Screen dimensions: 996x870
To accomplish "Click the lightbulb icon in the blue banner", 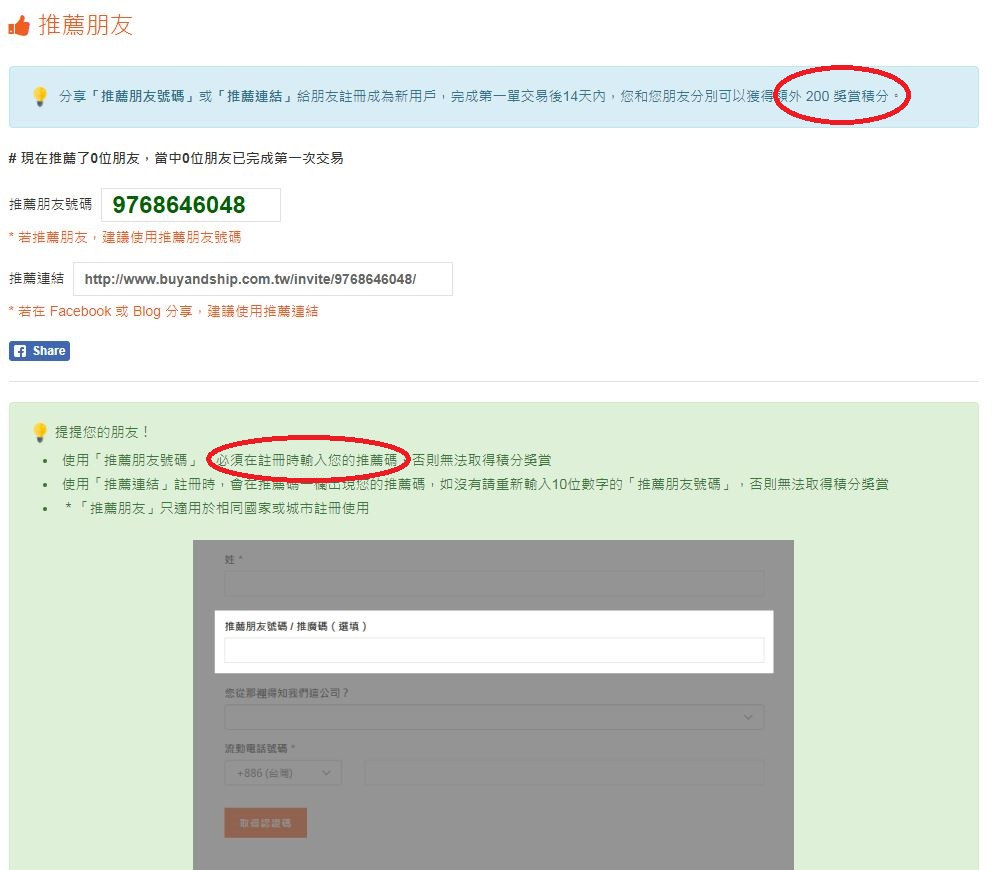I will tap(40, 97).
